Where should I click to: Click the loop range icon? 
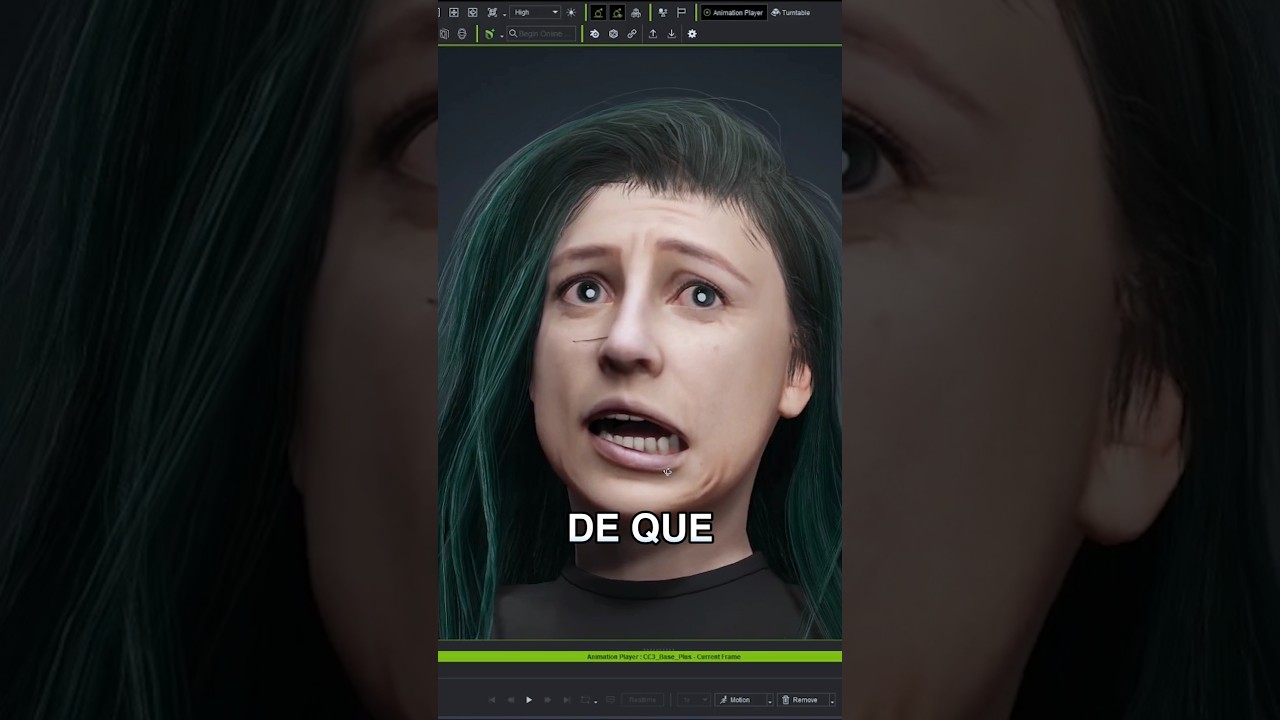pyautogui.click(x=585, y=700)
